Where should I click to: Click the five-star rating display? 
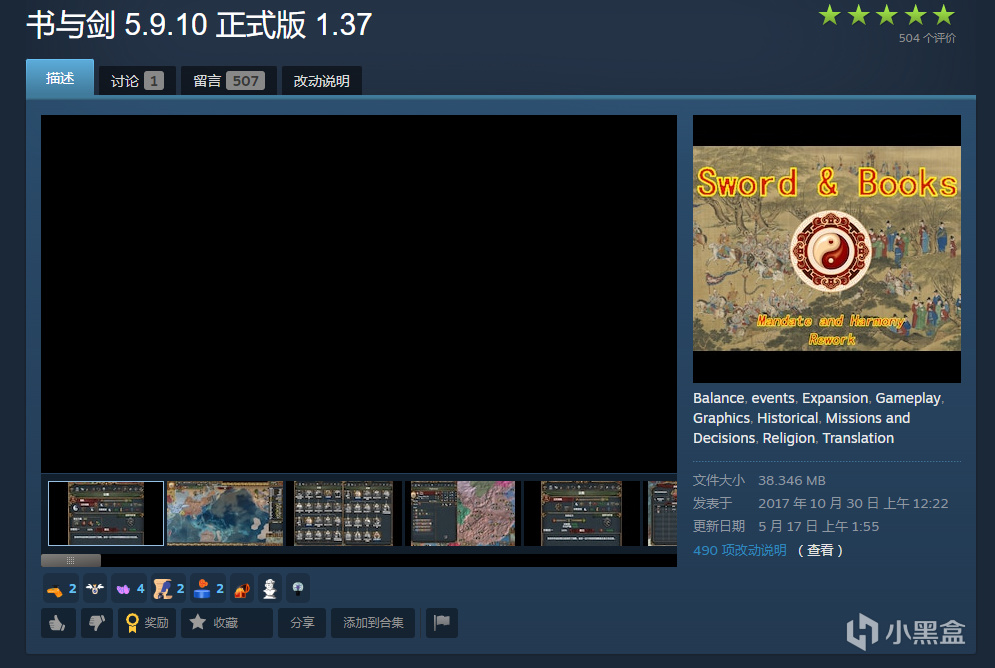click(x=886, y=15)
